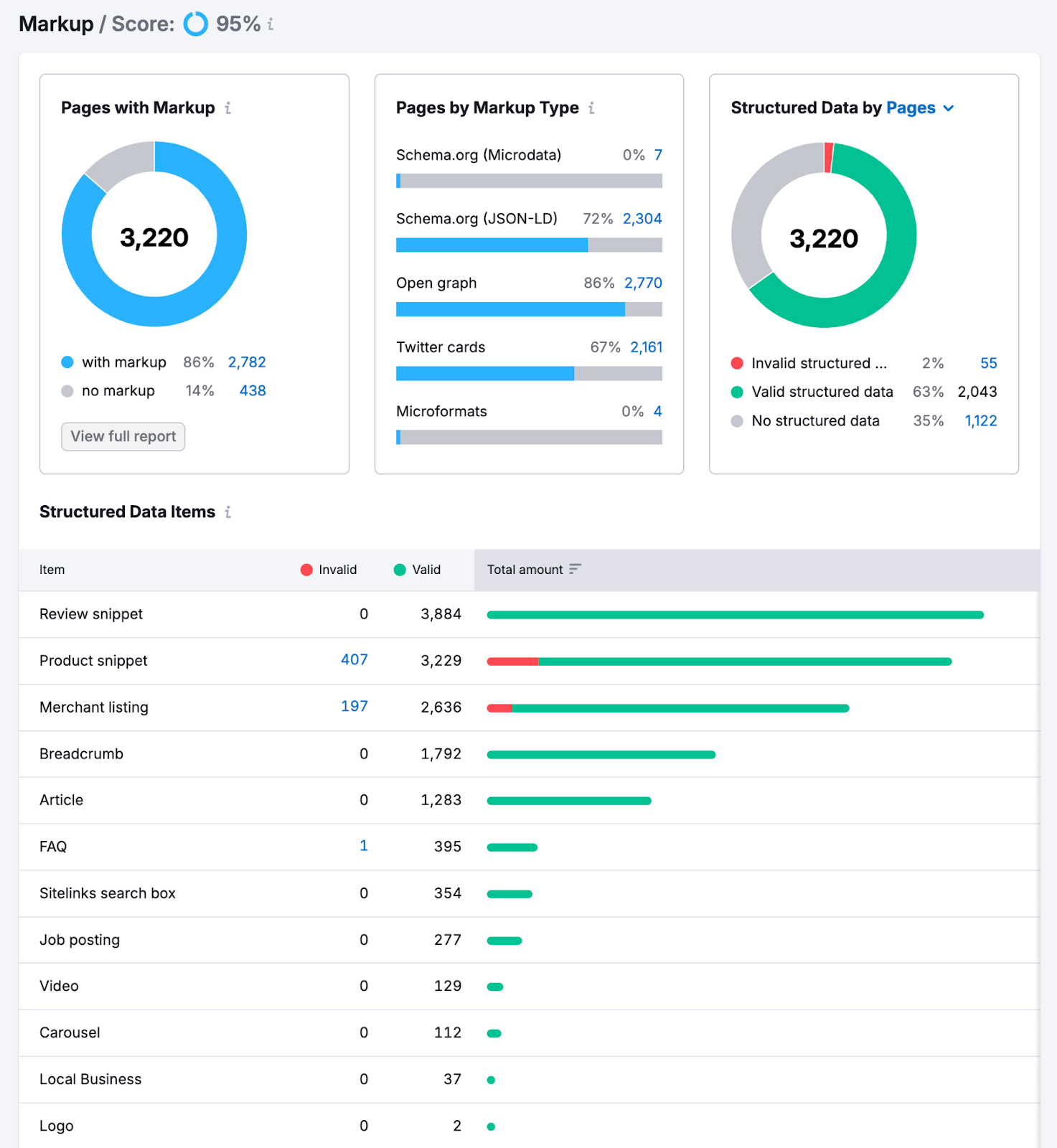
Task: Click the Total amount sort icon
Action: click(x=575, y=569)
